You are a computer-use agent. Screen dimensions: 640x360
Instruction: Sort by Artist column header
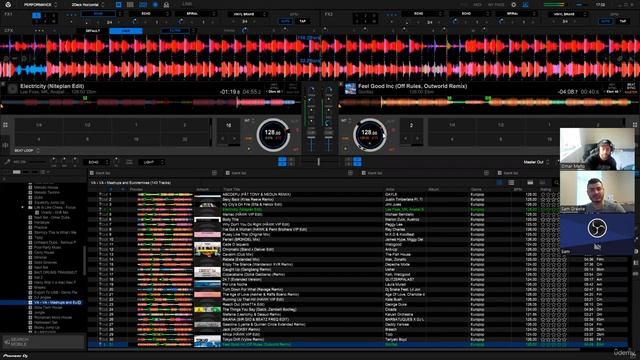pos(390,189)
